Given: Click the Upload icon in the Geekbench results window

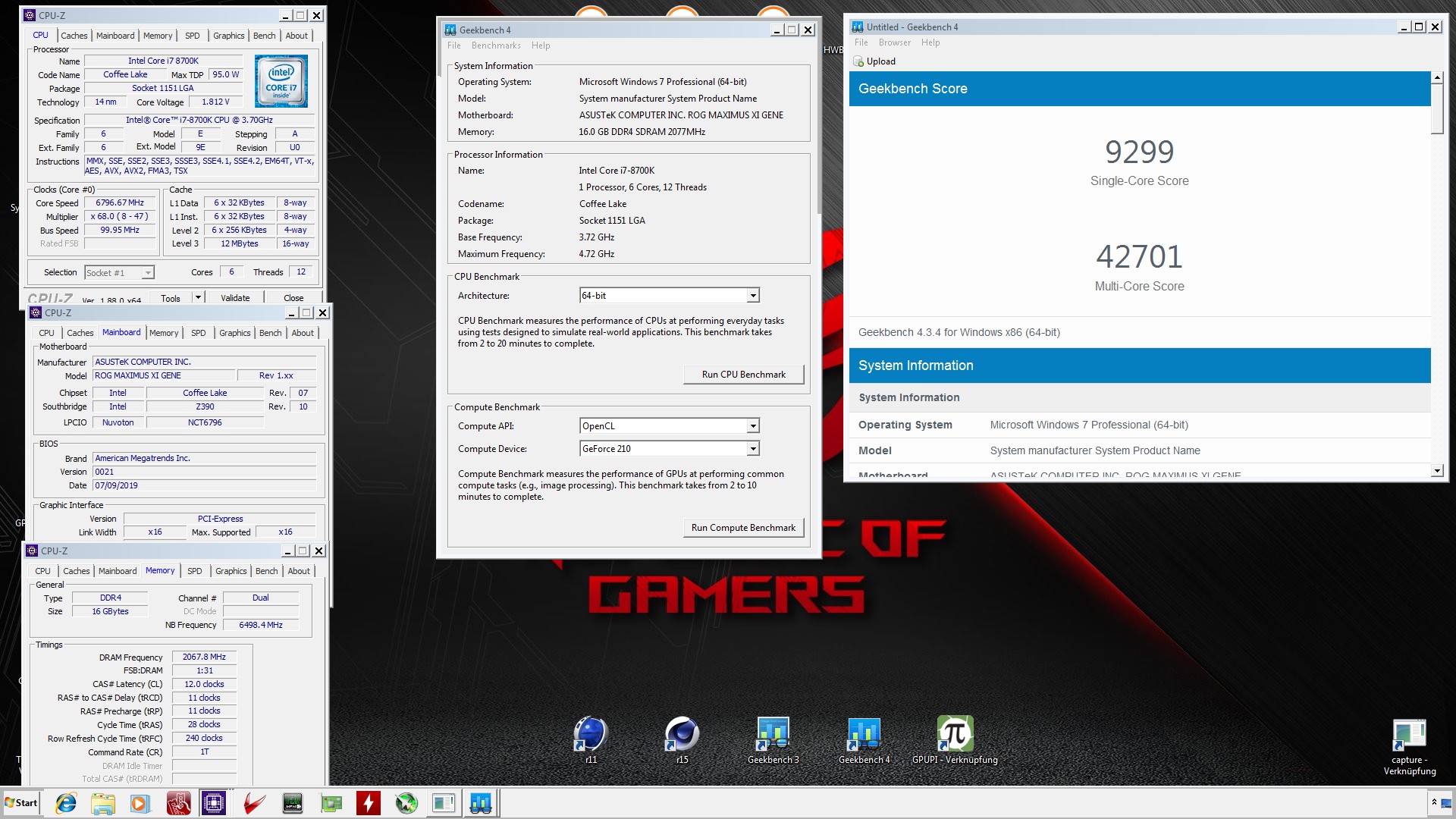Looking at the screenshot, I should (x=858, y=61).
